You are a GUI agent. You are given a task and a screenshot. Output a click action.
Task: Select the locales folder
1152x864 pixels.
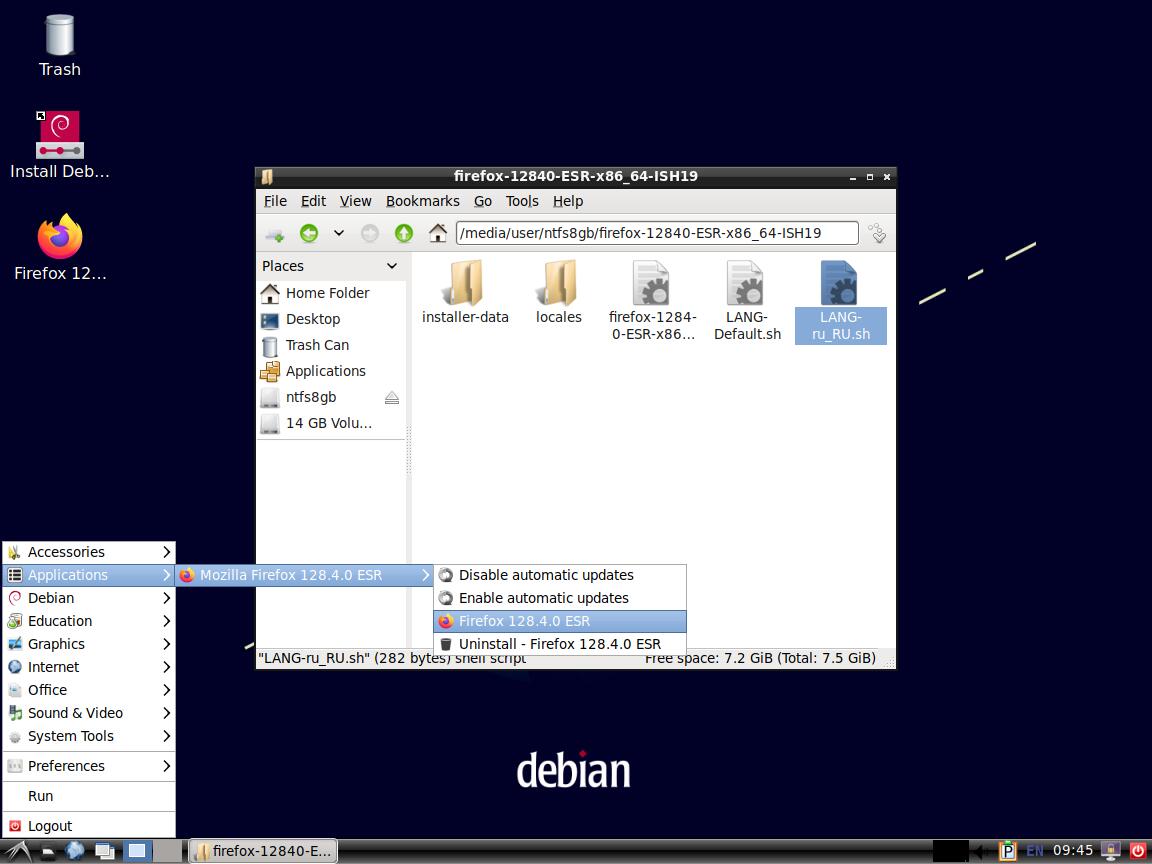559,292
